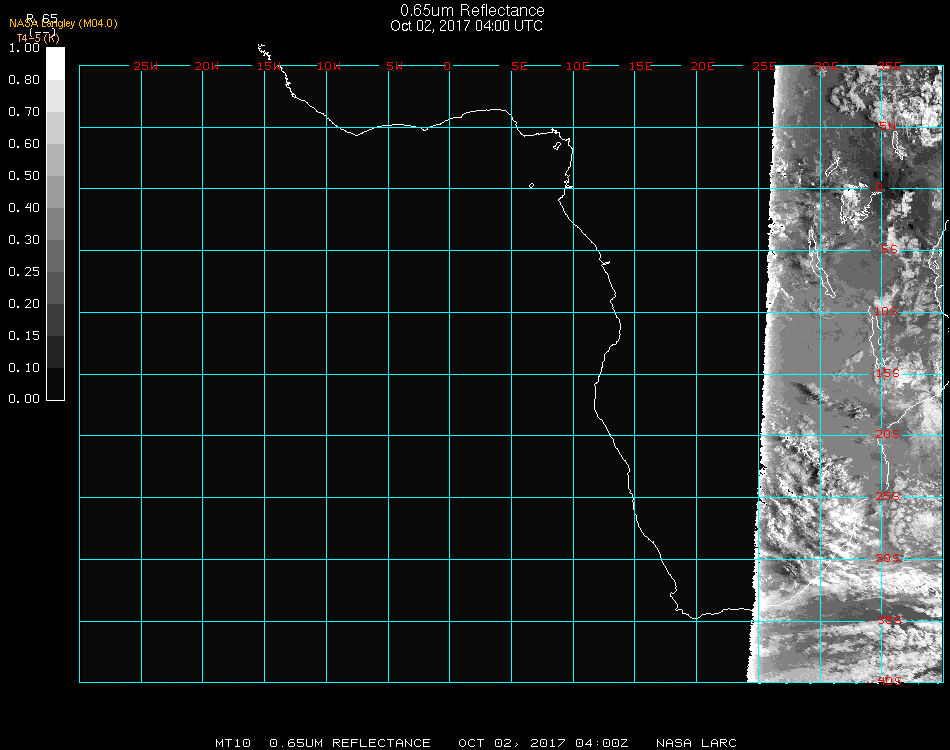Click 'OCT 02, 2017 04:00Z' in the footer
Image resolution: width=950 pixels, height=750 pixels.
point(543,743)
